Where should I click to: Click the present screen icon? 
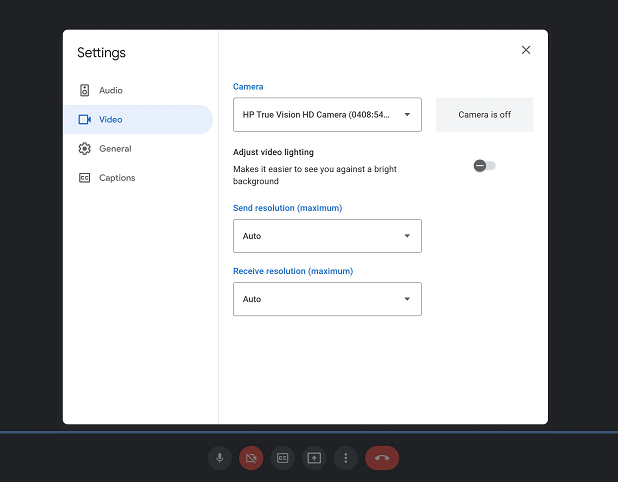point(314,458)
